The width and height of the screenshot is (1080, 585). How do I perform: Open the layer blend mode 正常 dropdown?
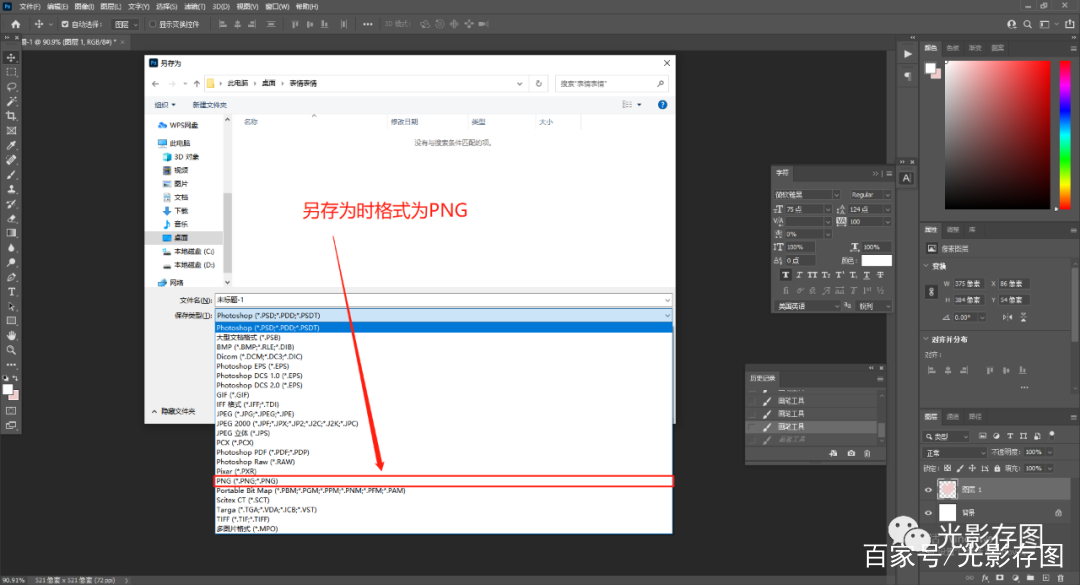[x=955, y=453]
